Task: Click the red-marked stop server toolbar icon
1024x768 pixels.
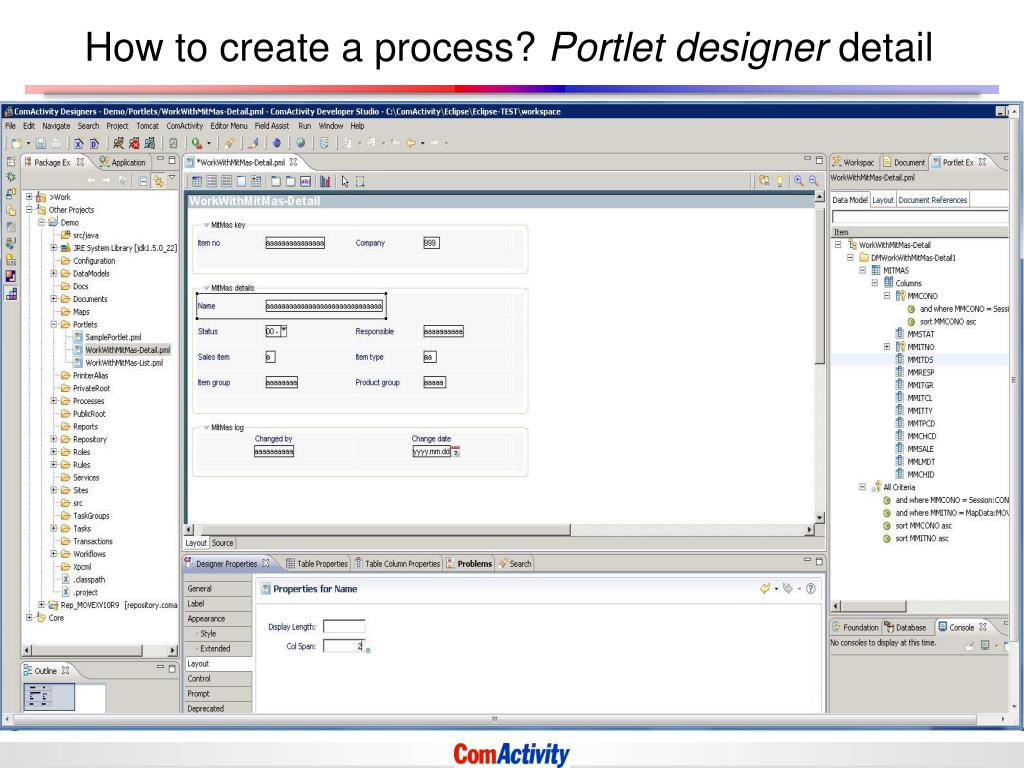Action: (134, 143)
